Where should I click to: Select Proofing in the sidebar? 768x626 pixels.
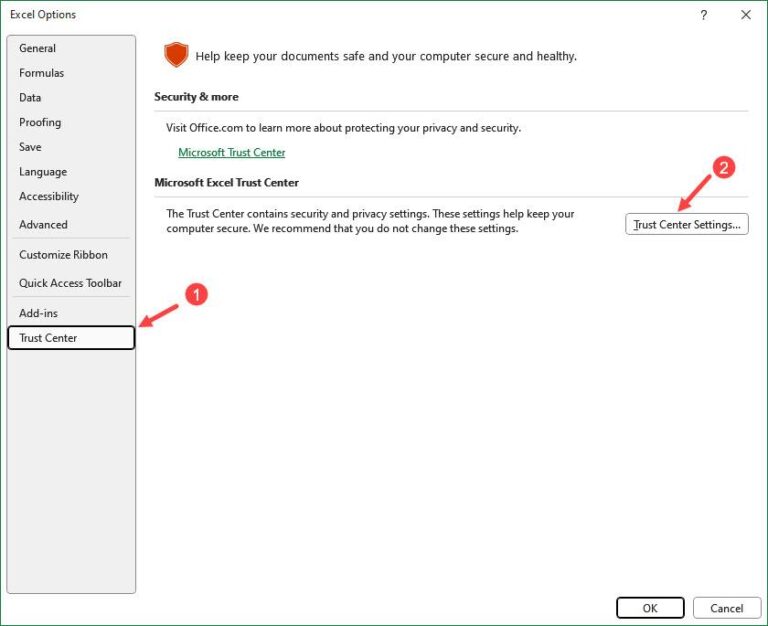tap(40, 122)
